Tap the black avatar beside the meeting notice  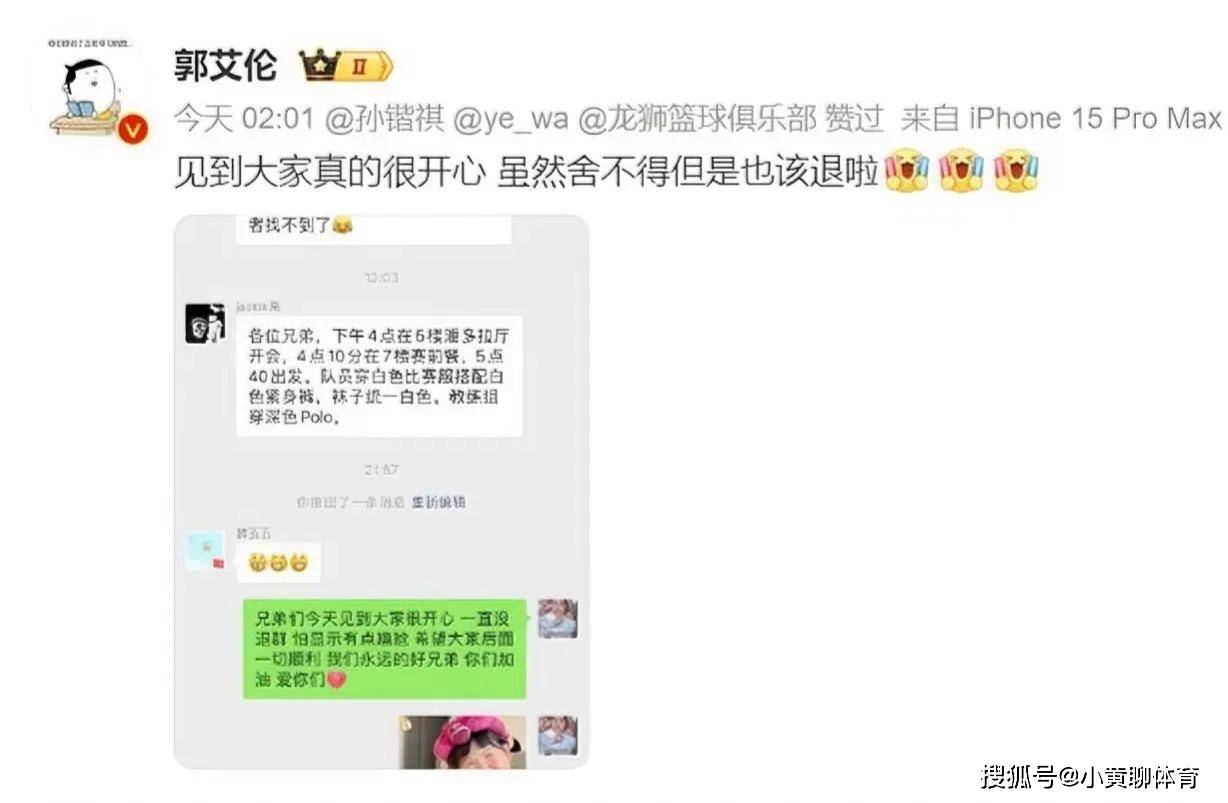(205, 323)
